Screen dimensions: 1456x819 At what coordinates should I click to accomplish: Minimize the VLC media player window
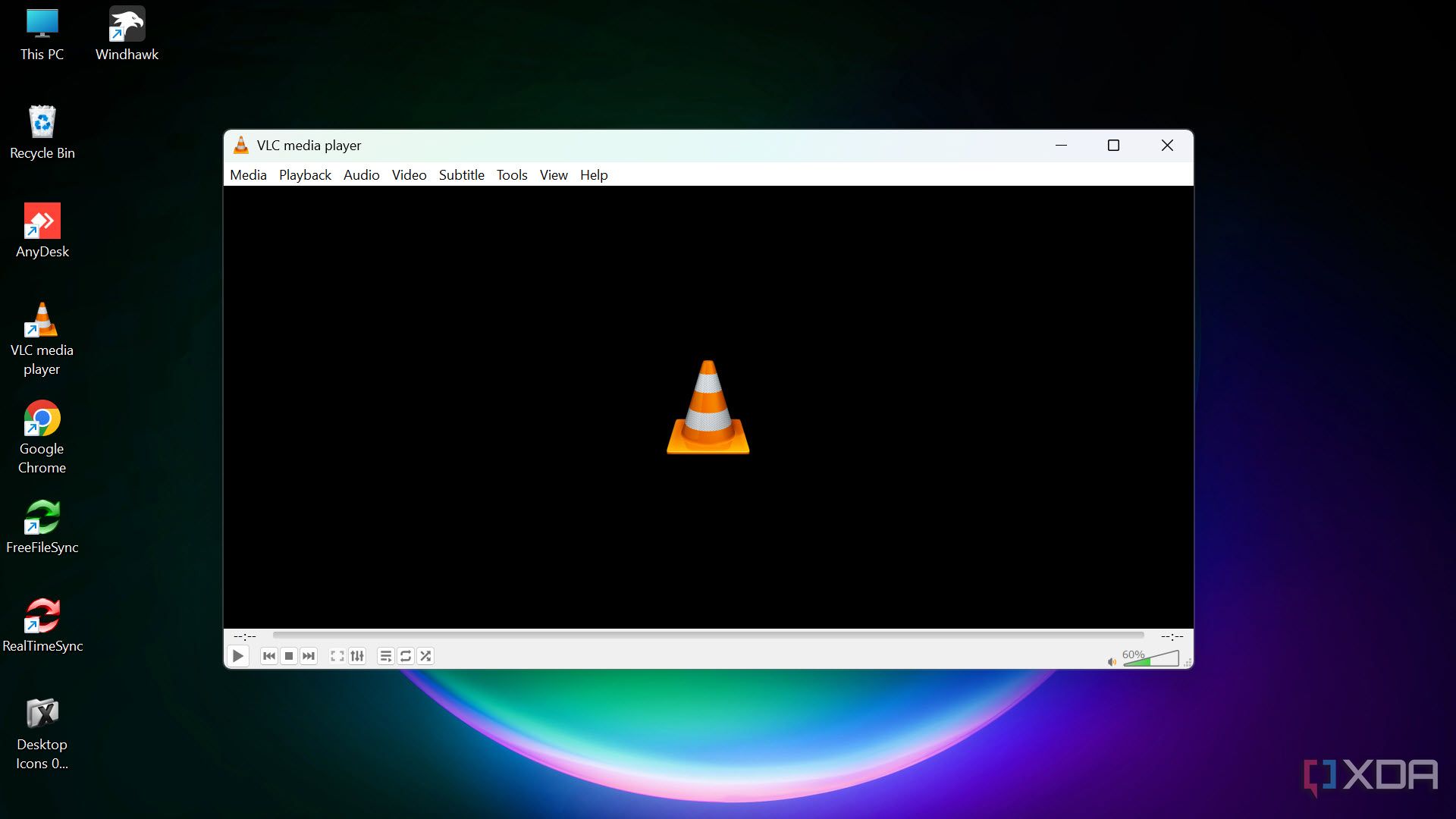coord(1061,145)
